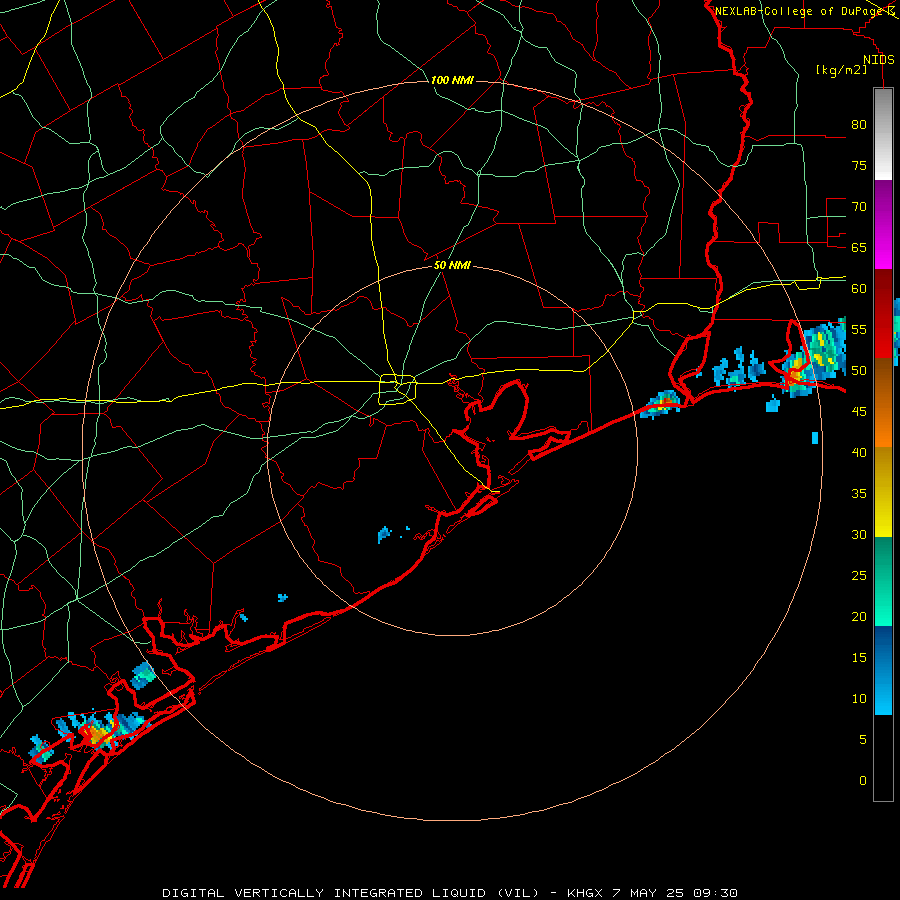Screen dimensions: 900x900
Task: Click the NIDS label
Action: (x=878, y=60)
